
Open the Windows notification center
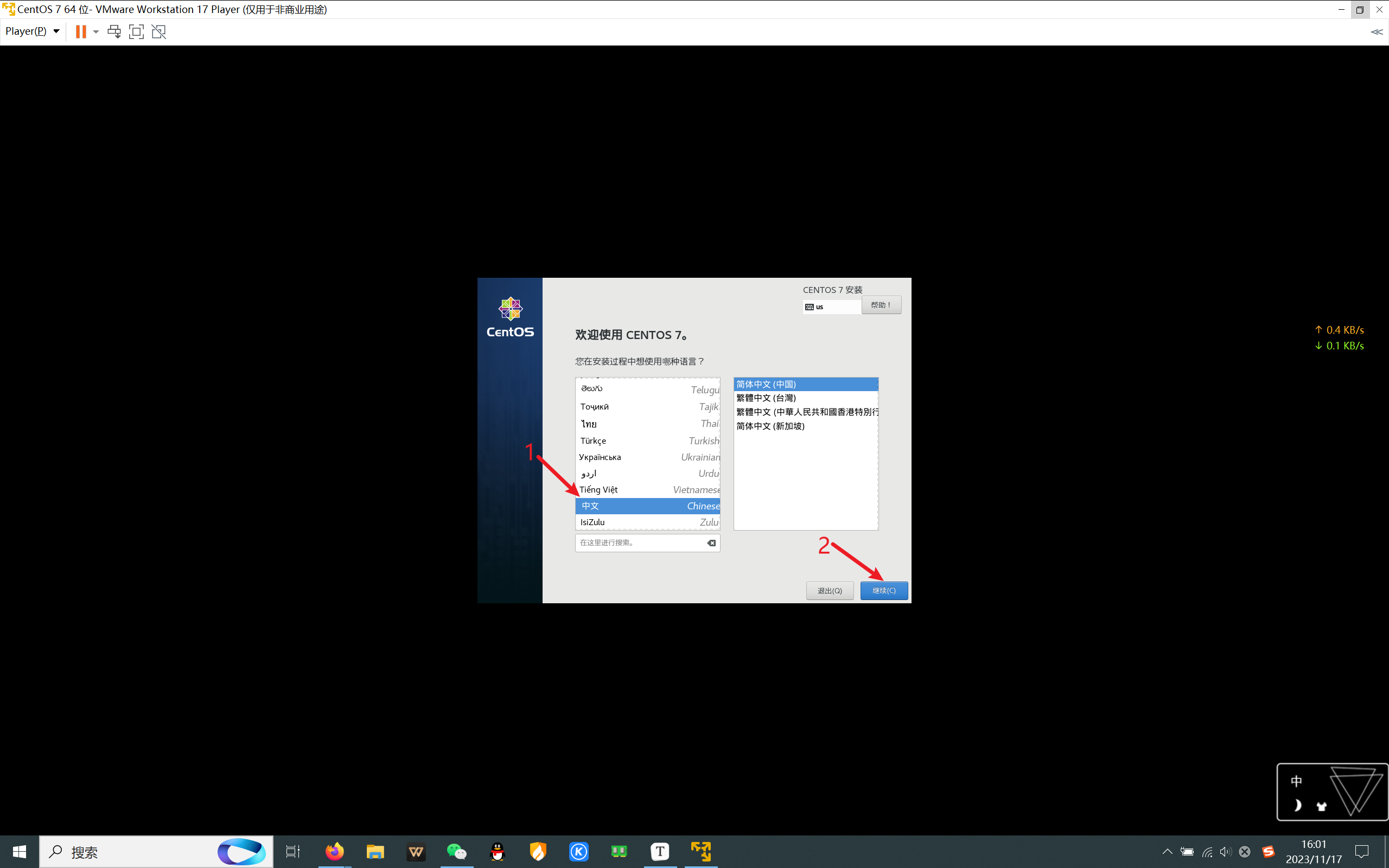[x=1361, y=852]
